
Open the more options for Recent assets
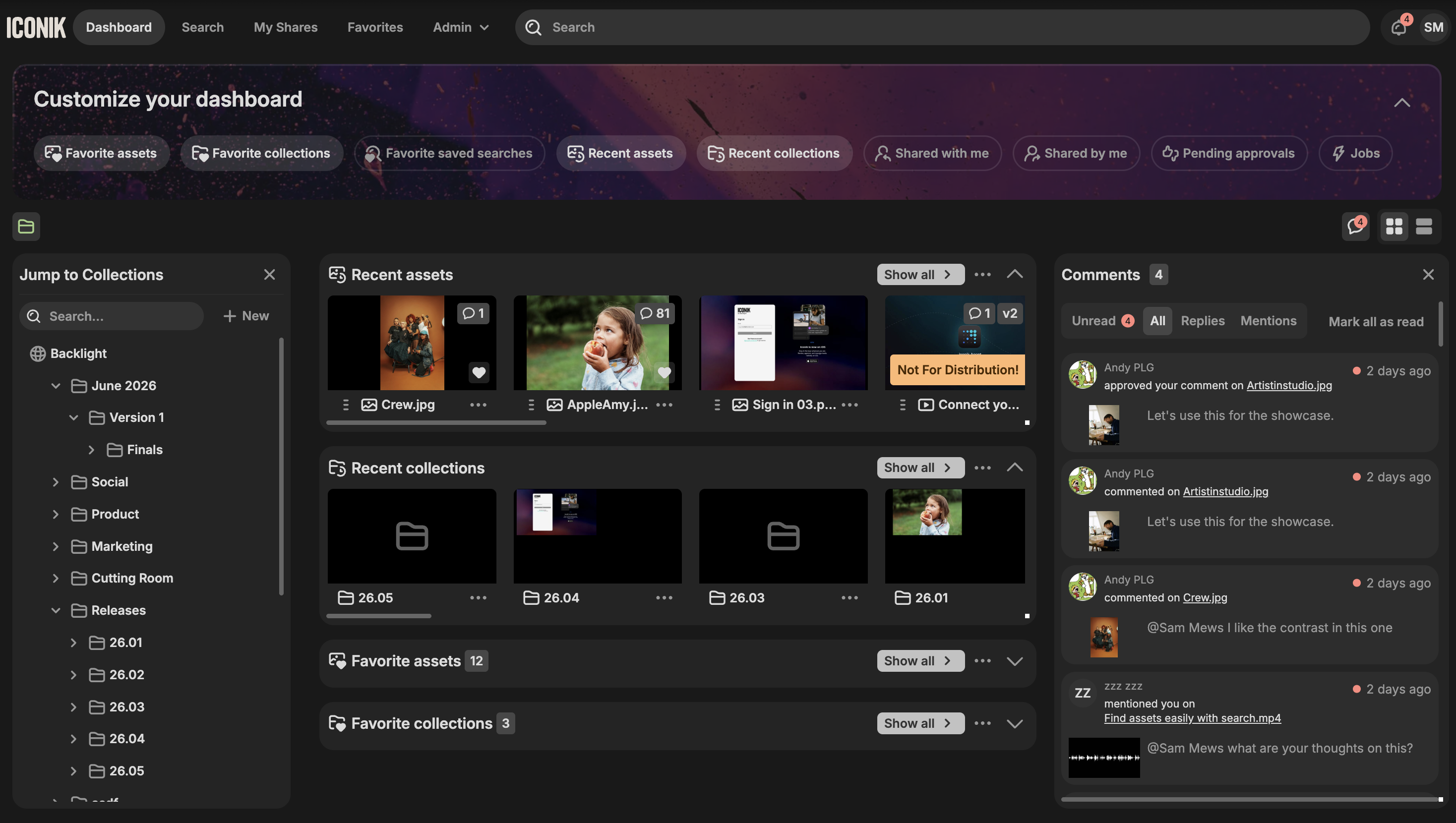click(x=982, y=275)
